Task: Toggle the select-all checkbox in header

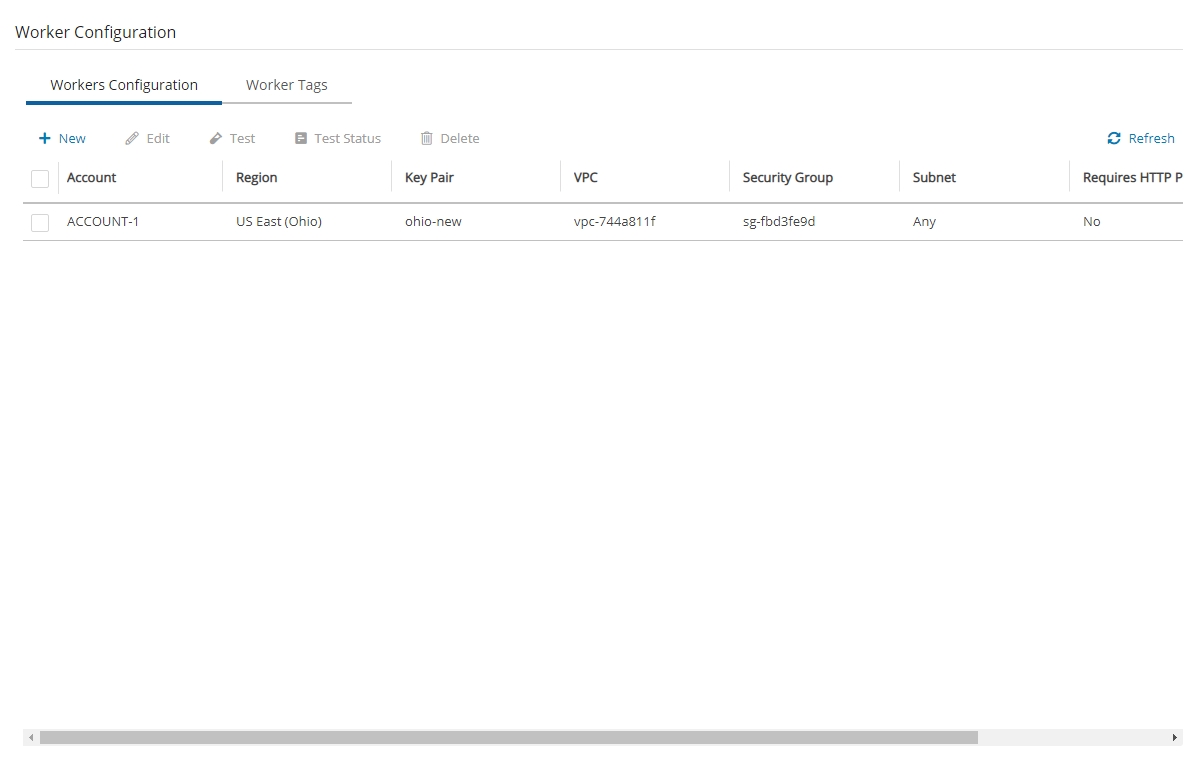Action: pyautogui.click(x=40, y=179)
